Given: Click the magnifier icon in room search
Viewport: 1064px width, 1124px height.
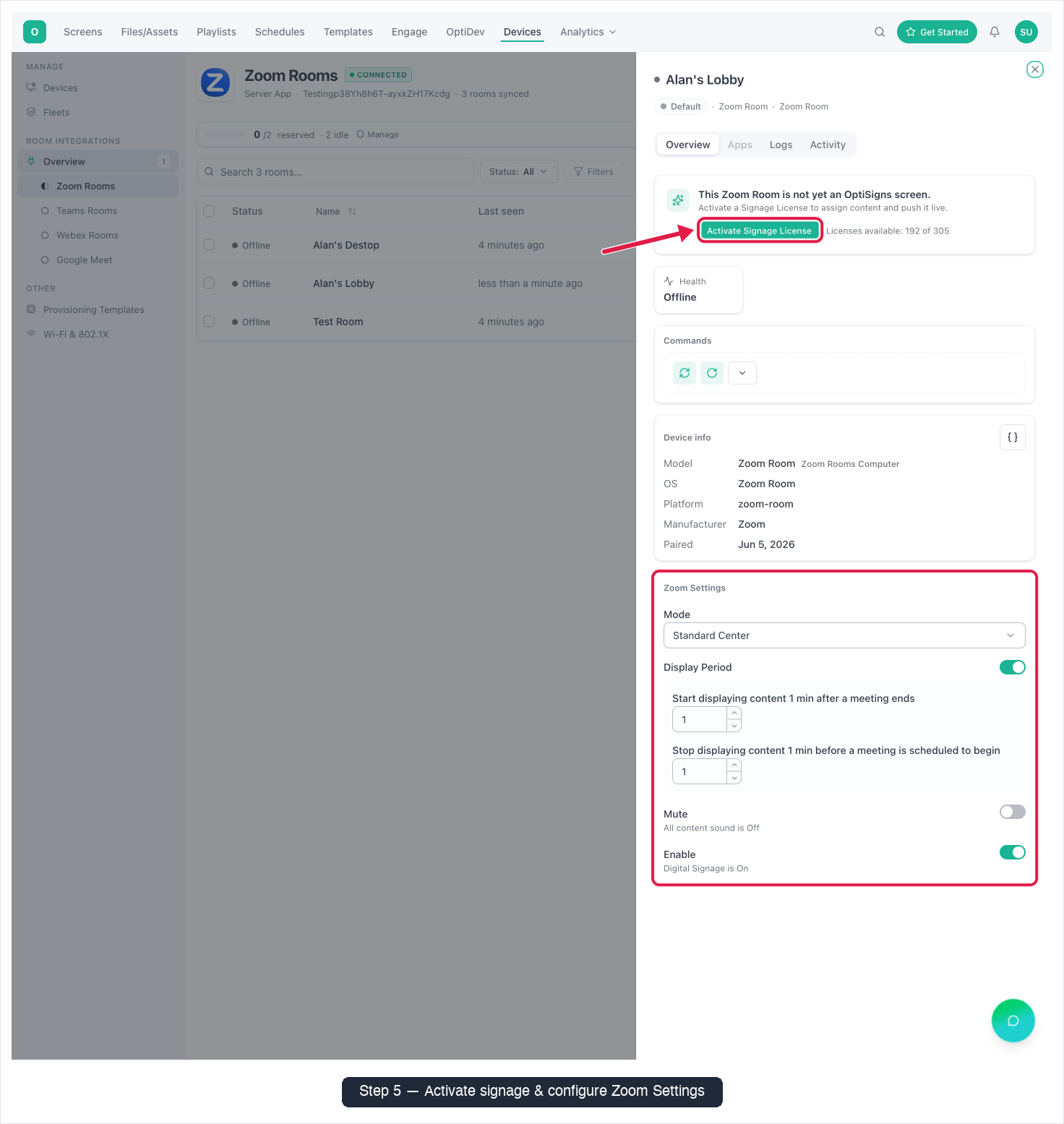Looking at the screenshot, I should click(x=209, y=171).
